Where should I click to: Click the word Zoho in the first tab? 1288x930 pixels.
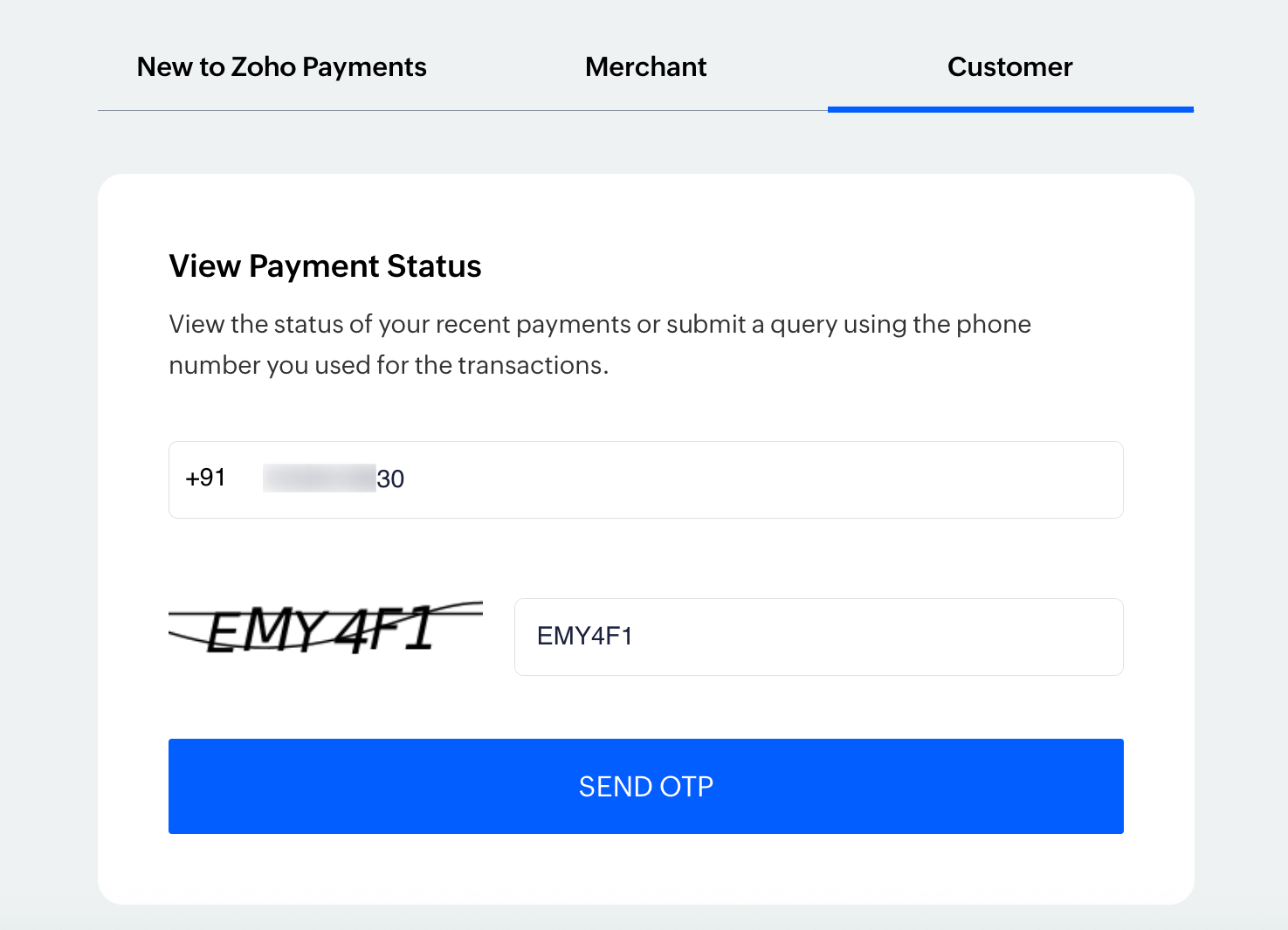264,67
